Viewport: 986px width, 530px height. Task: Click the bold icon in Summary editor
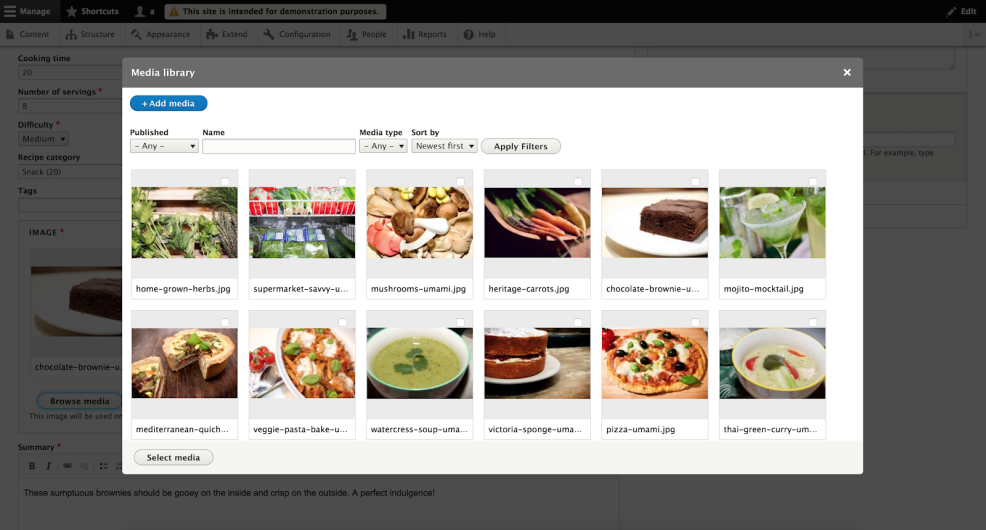32,466
